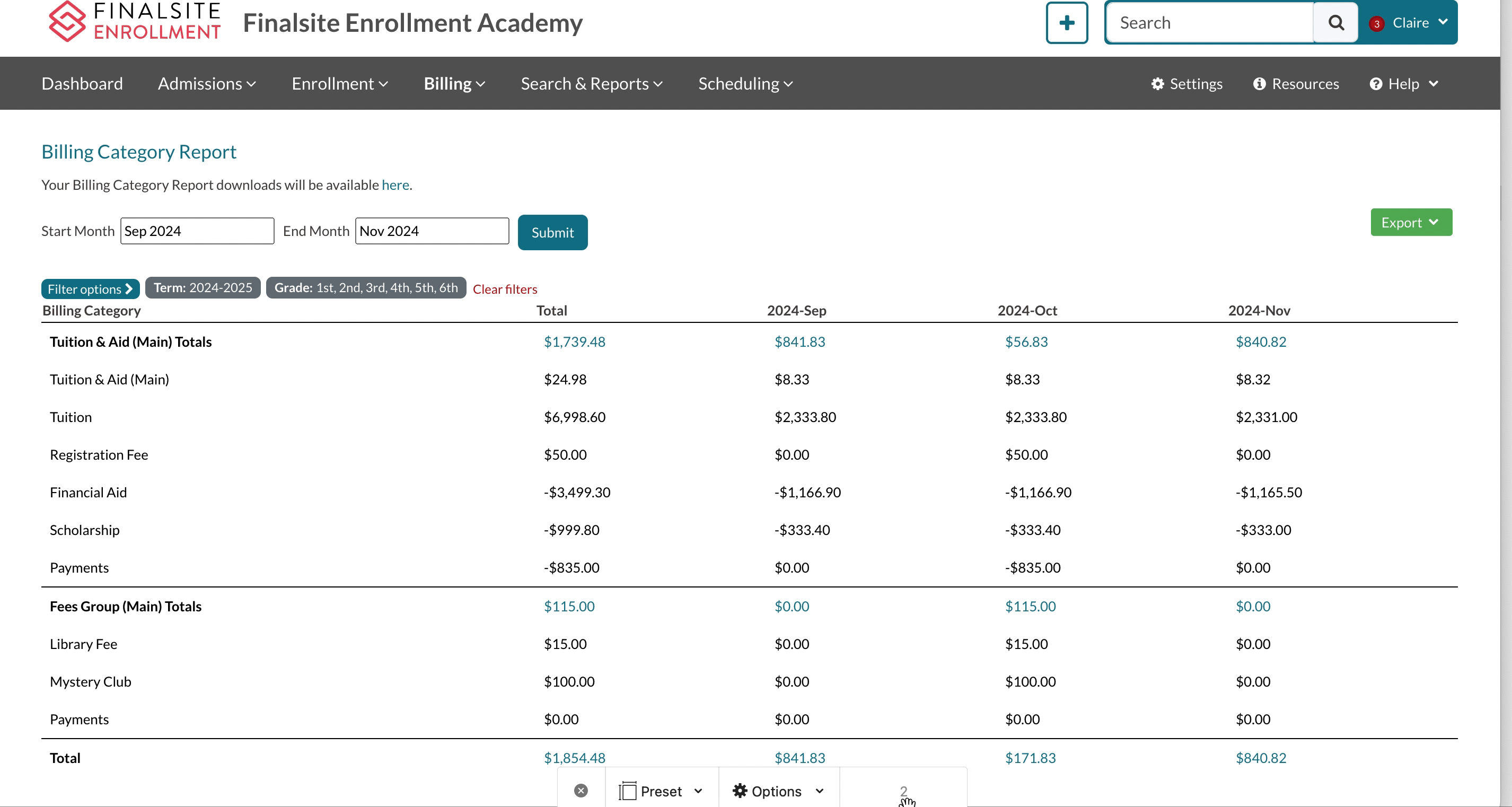Click the close X button on filter bar
This screenshot has height=807, width=1512.
tap(580, 790)
